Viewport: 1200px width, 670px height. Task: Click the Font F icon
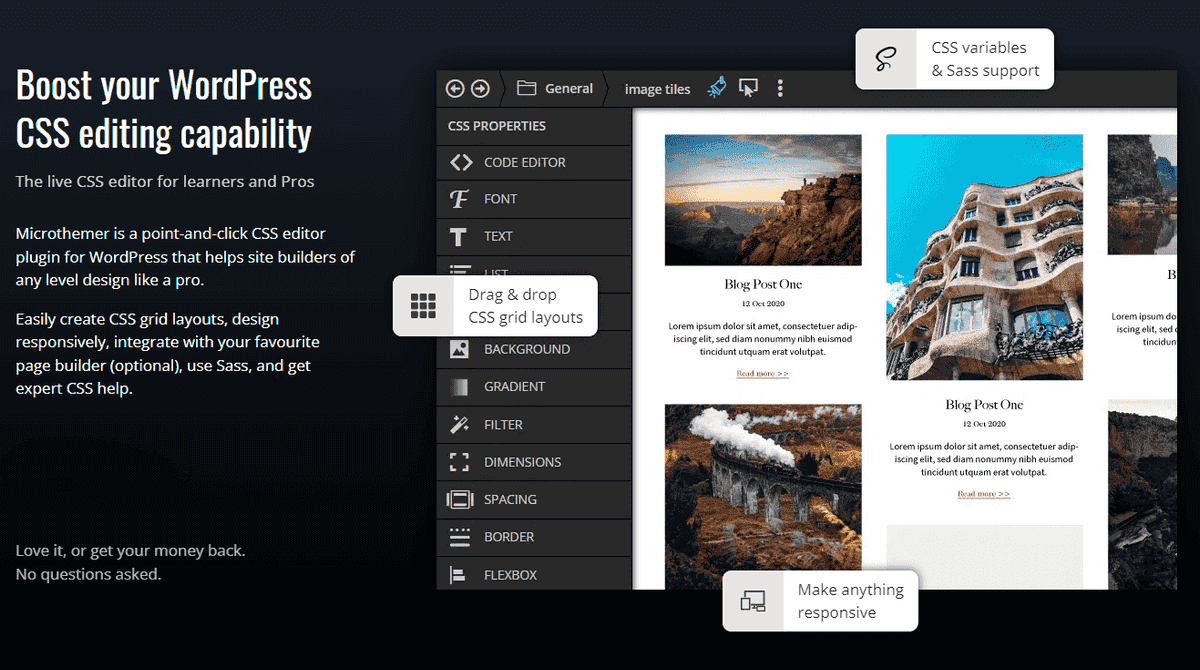point(459,199)
